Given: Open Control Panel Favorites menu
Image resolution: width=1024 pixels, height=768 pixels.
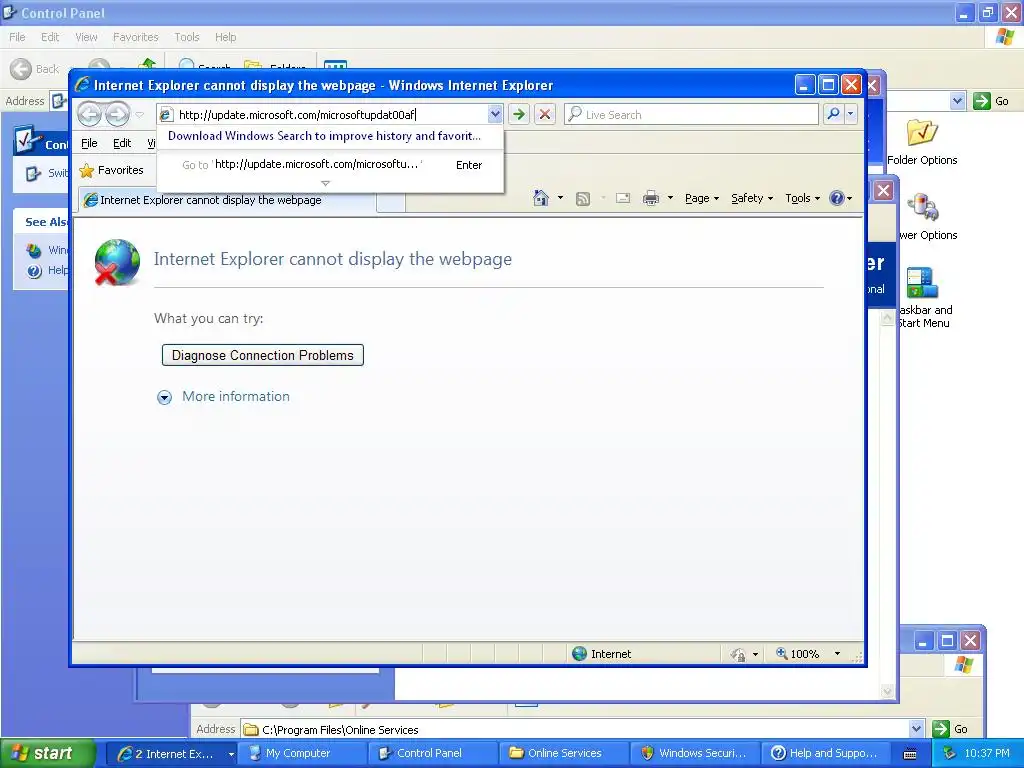Looking at the screenshot, I should pos(135,37).
